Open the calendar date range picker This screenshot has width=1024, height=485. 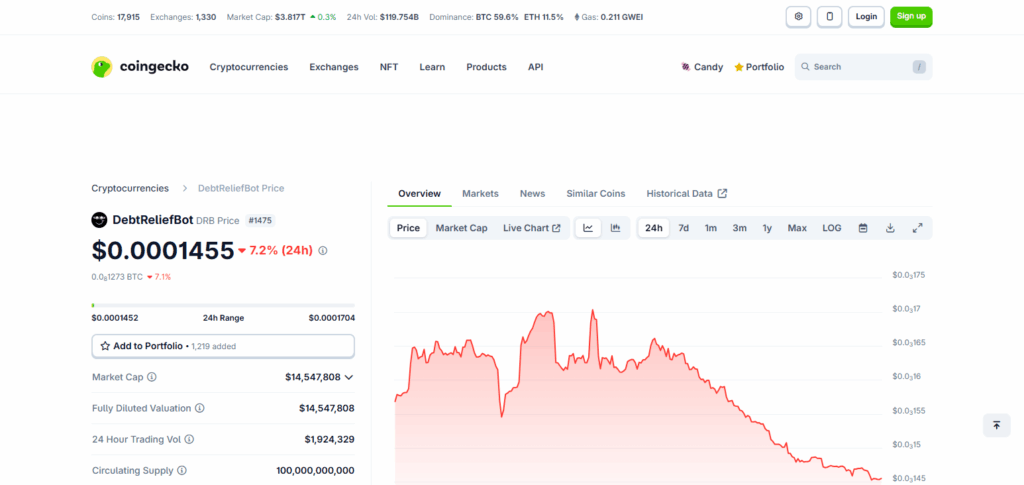pyautogui.click(x=863, y=228)
